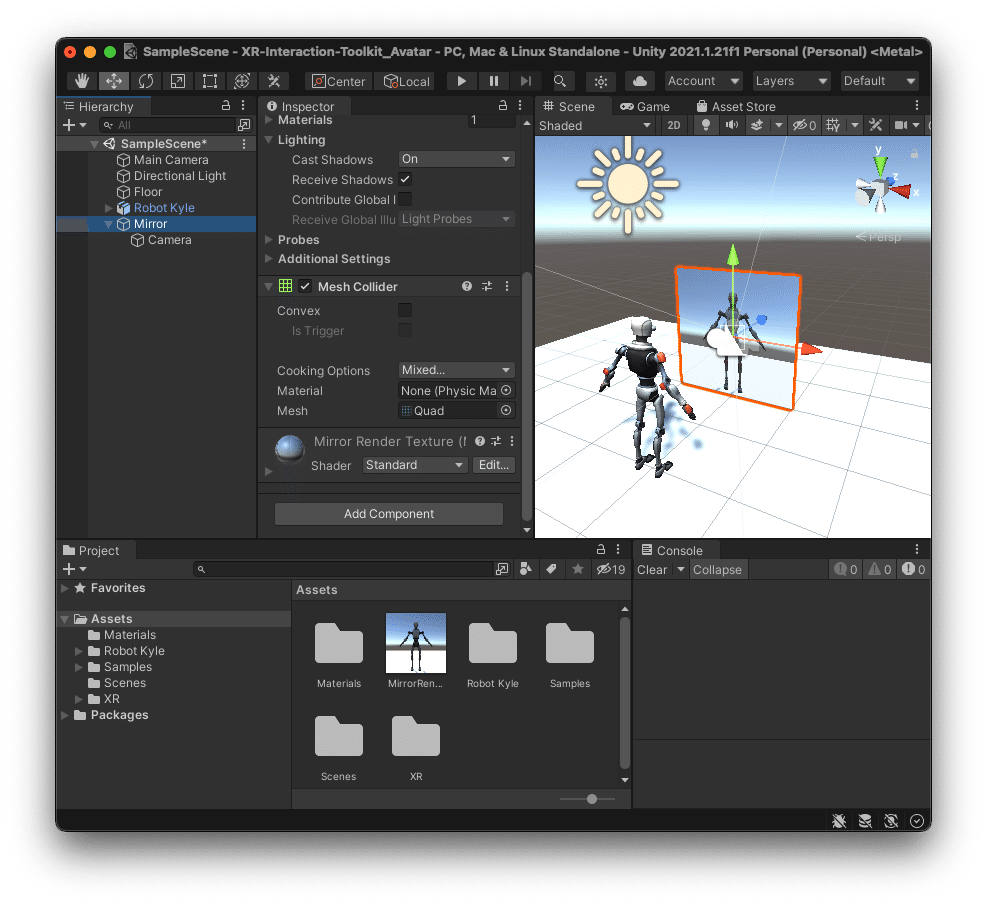Pick Physic Material object selector

pos(506,391)
